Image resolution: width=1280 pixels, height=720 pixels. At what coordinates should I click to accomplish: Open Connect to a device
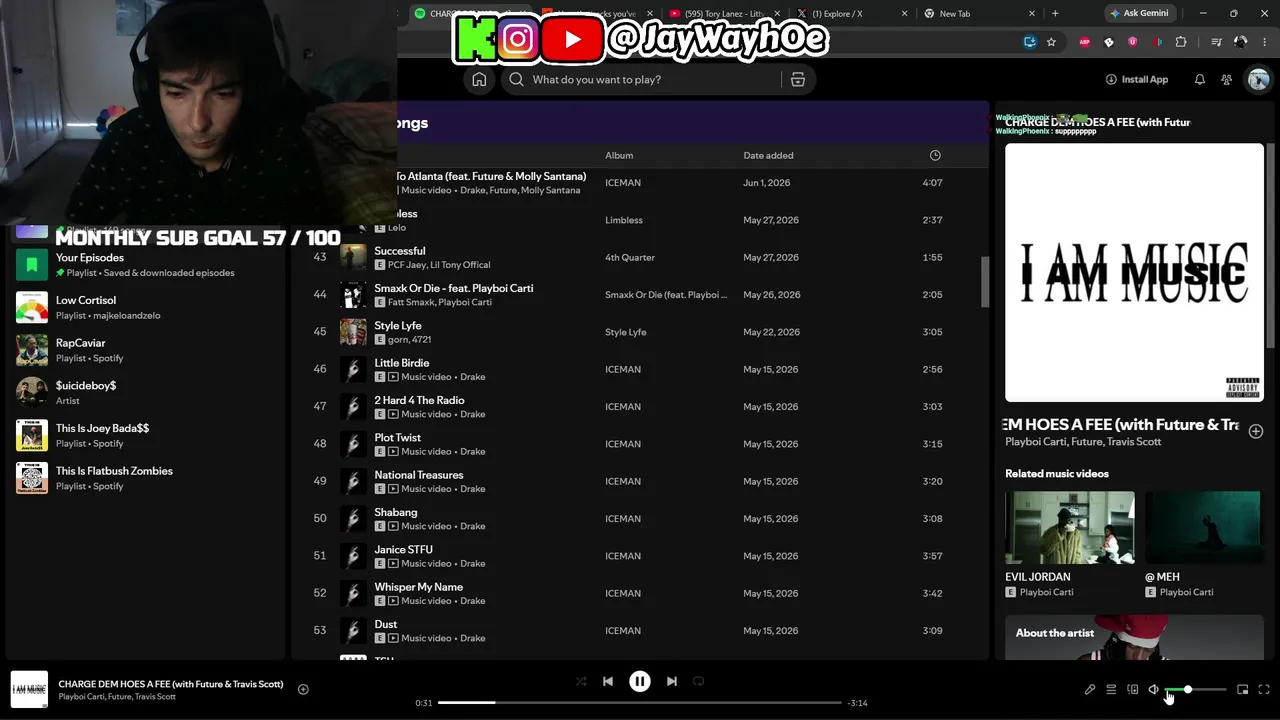tap(1133, 689)
